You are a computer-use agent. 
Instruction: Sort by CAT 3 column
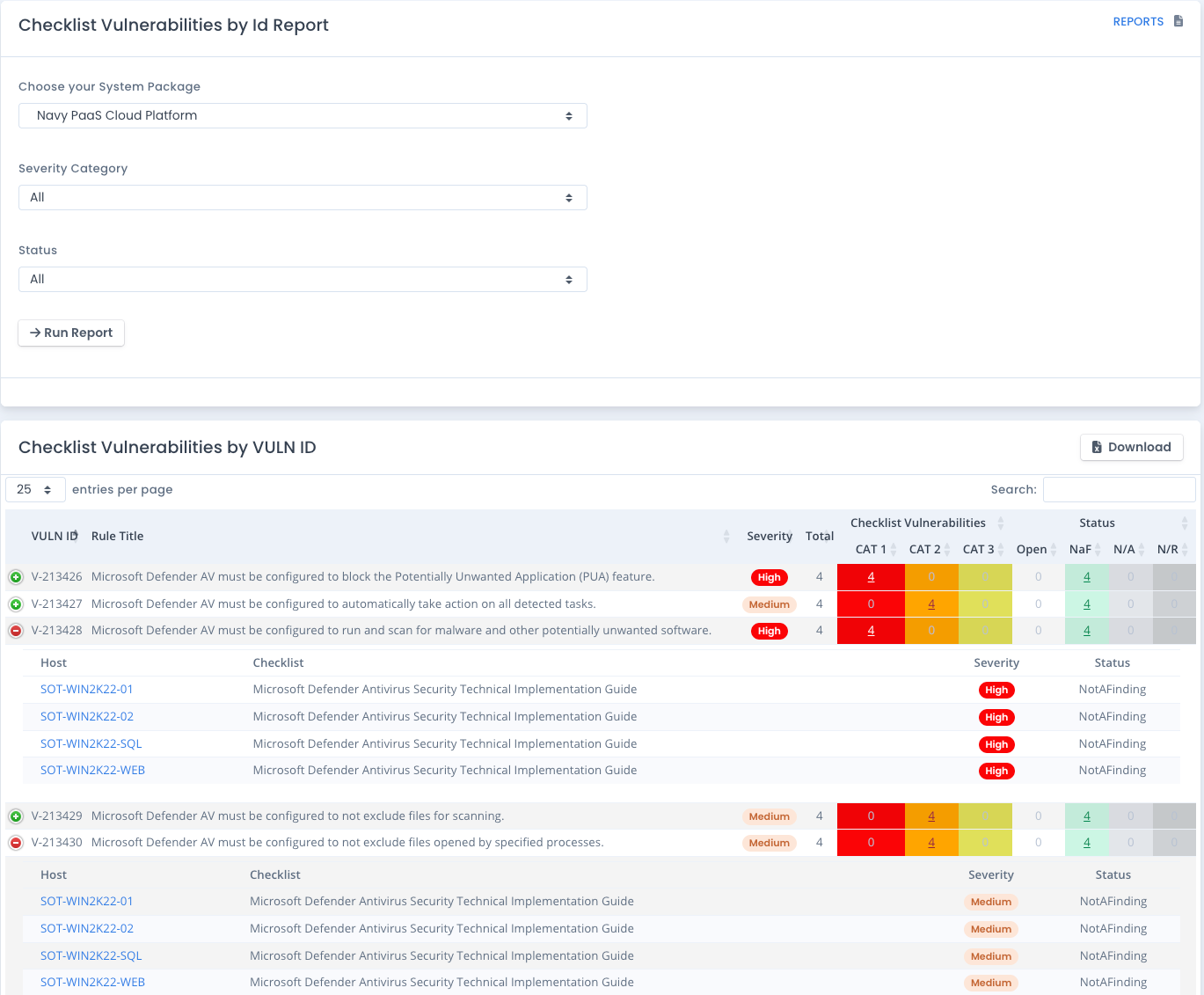click(x=982, y=549)
